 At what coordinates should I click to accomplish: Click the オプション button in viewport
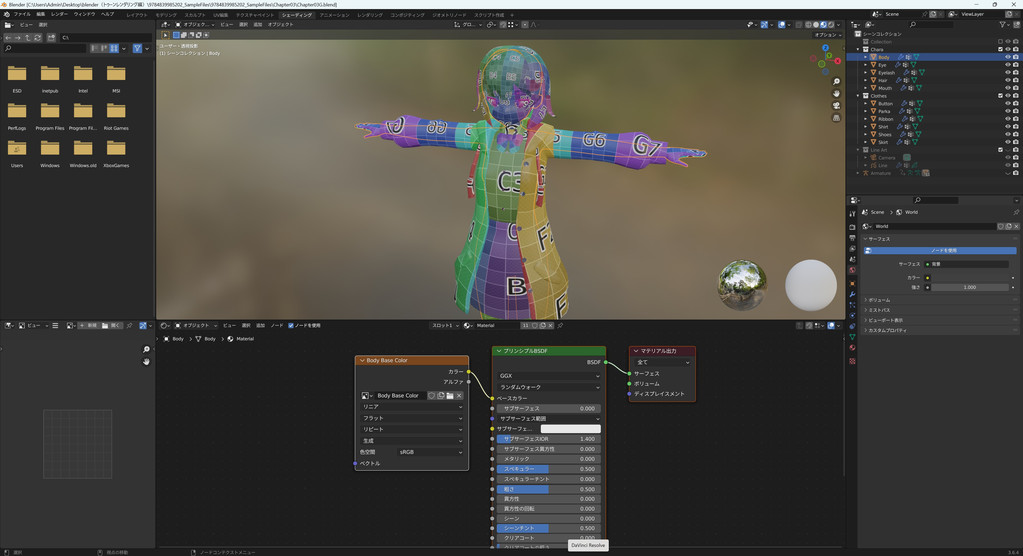click(x=826, y=35)
